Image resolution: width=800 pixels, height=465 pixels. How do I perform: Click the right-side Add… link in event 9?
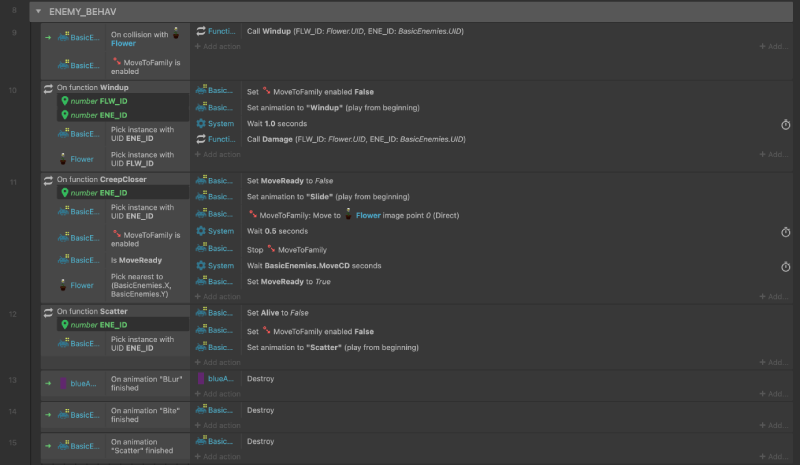click(774, 46)
